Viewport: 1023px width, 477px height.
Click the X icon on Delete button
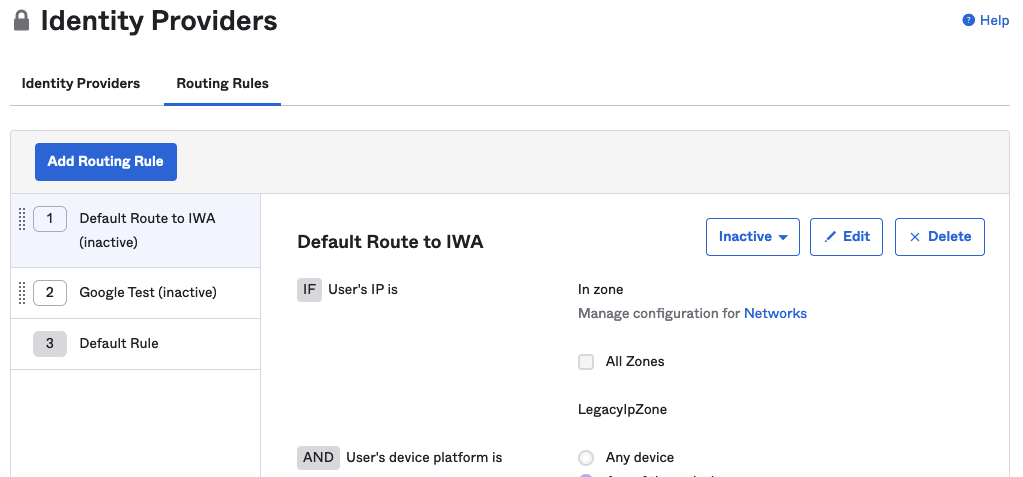pos(914,237)
